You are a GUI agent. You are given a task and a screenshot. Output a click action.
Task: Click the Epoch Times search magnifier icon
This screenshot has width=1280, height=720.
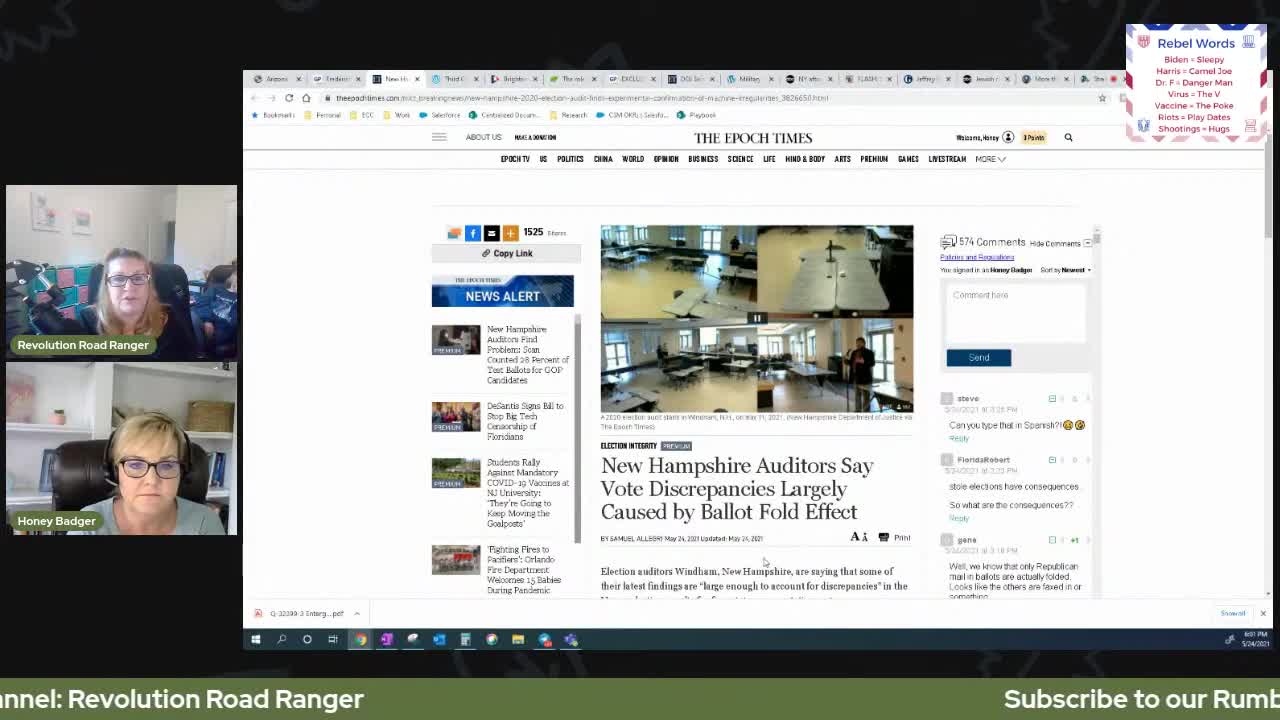(x=1068, y=138)
